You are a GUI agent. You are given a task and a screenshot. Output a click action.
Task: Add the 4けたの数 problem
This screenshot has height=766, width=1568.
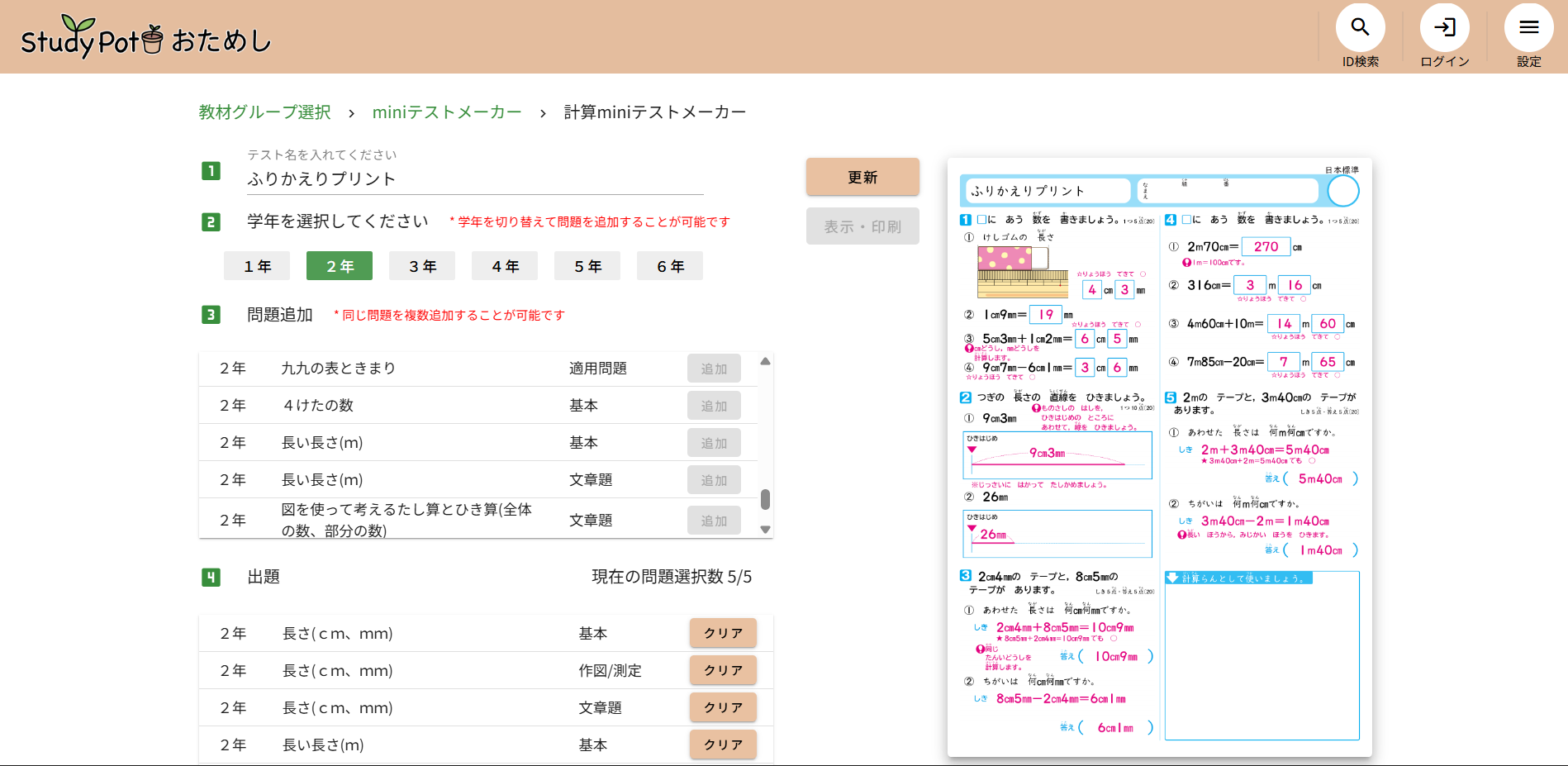[x=714, y=406]
